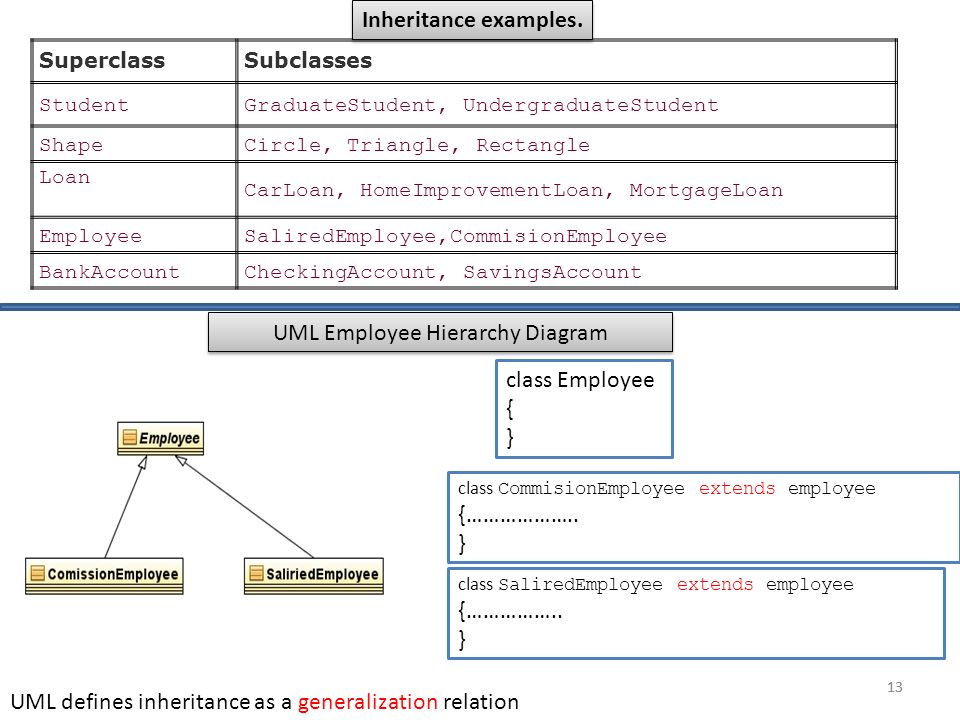Click 'SaliredEmployee,CommisionEmployee' subclasses cell
Image resolution: width=960 pixels, height=720 pixels.
click(566, 236)
